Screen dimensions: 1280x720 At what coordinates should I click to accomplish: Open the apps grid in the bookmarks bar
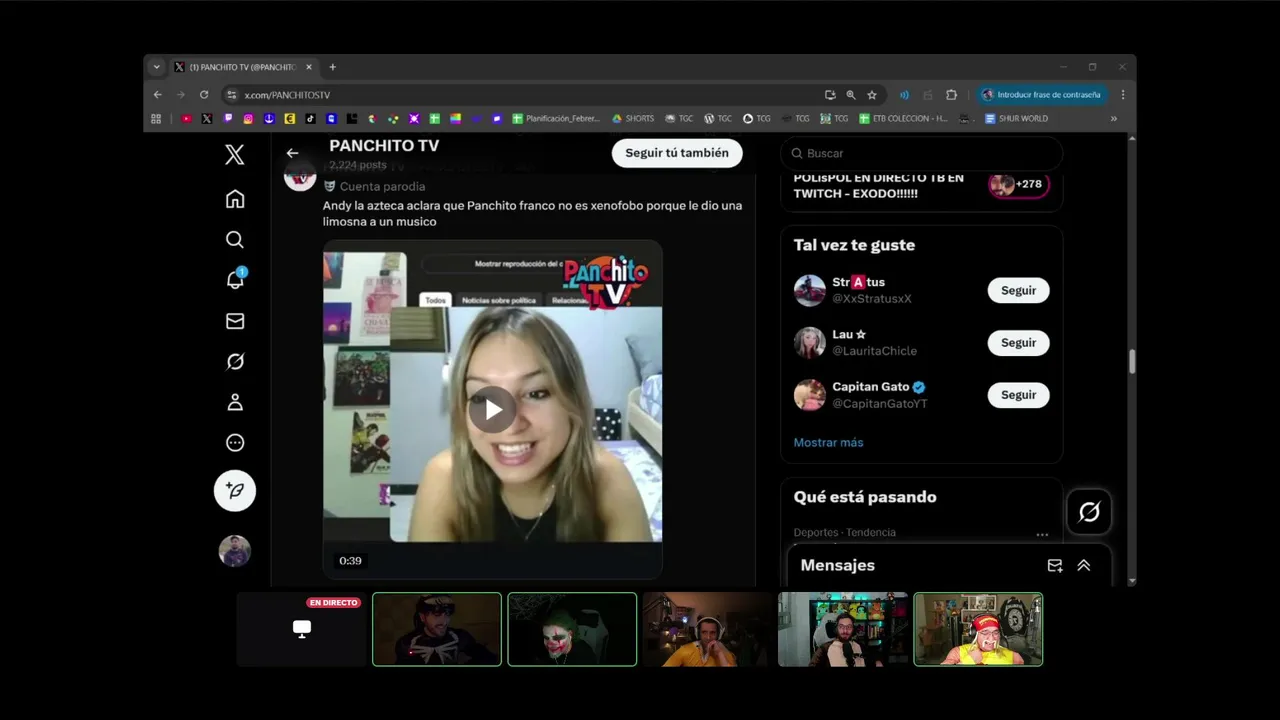(156, 118)
